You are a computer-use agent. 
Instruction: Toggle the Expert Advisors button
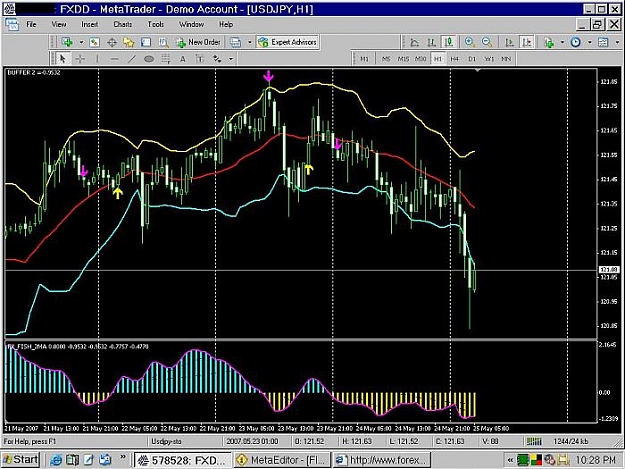coord(287,42)
